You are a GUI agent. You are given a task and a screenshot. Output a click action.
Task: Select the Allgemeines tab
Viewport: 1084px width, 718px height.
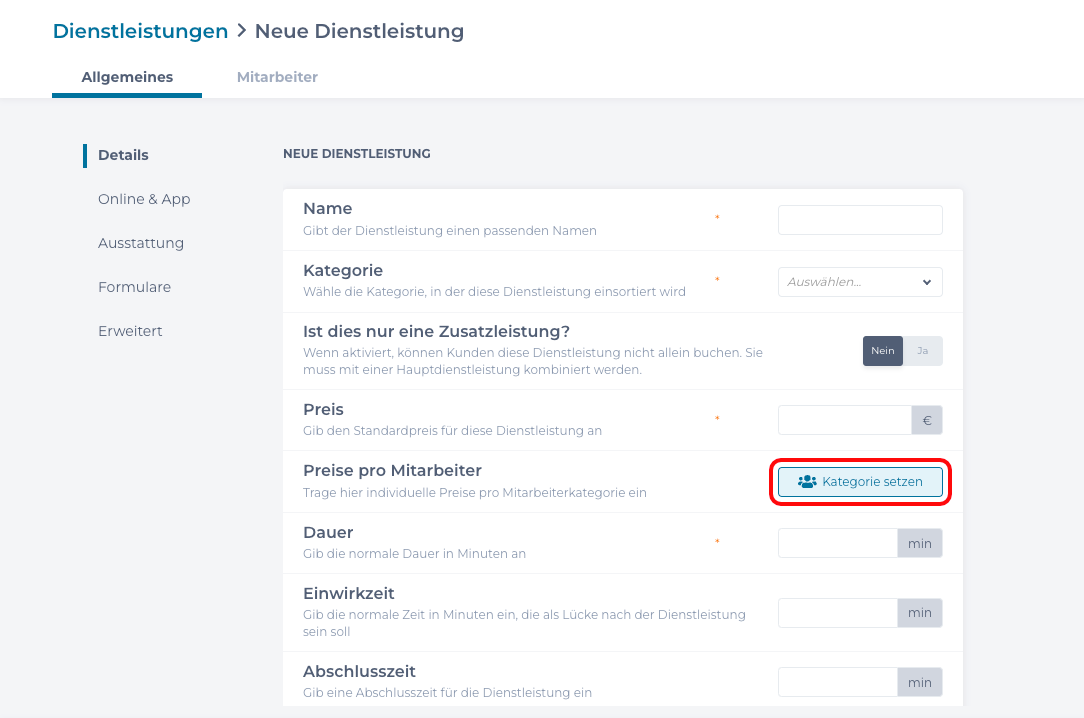click(x=127, y=77)
